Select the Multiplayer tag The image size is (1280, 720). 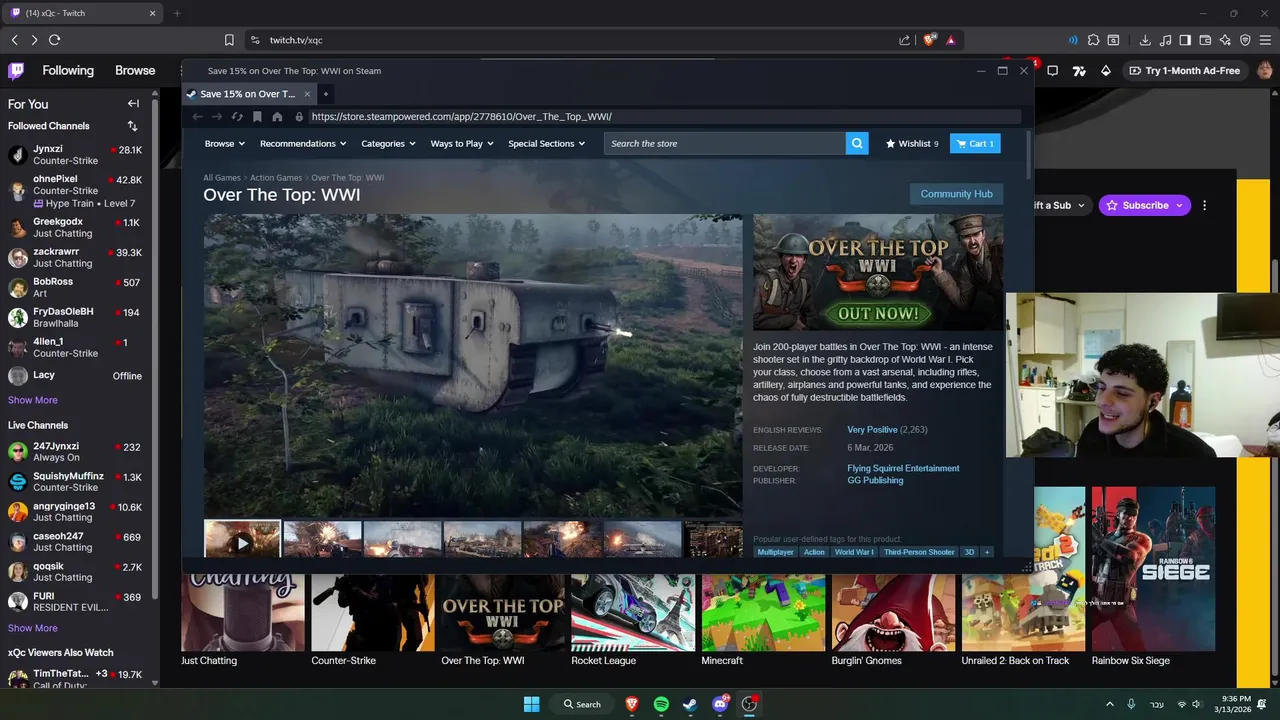click(775, 552)
